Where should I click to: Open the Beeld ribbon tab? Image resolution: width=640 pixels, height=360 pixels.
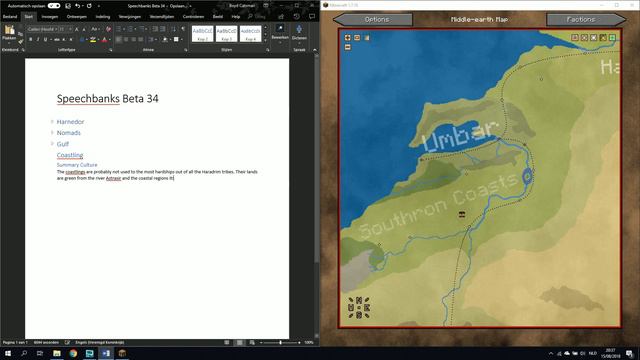(x=218, y=17)
